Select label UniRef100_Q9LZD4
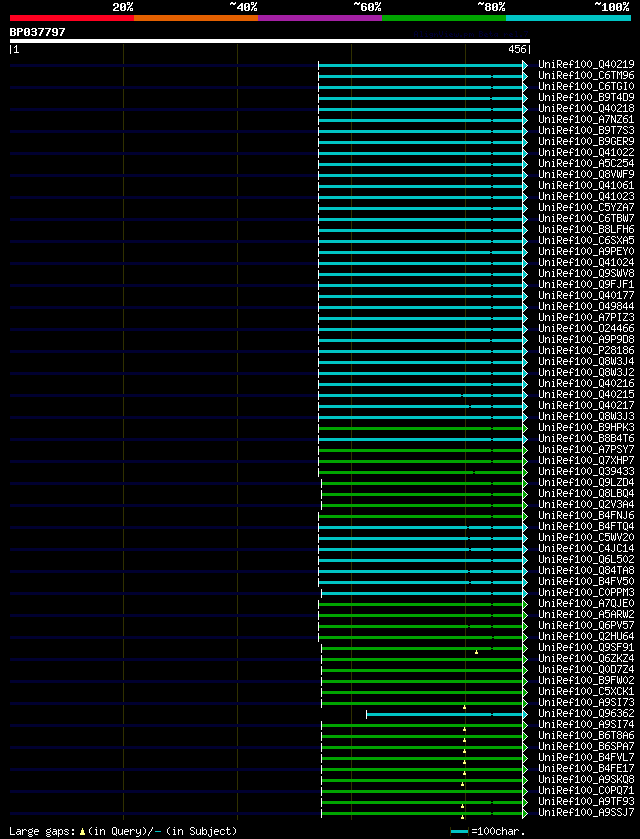The image size is (640, 839). tap(586, 483)
